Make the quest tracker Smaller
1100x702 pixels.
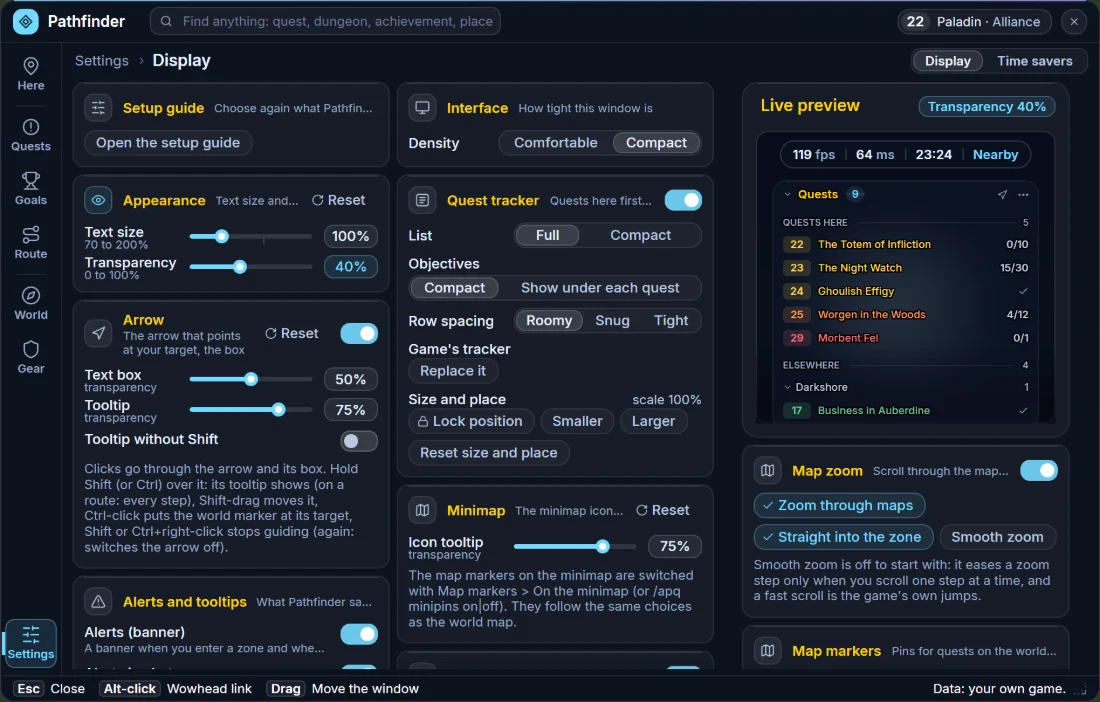(577, 421)
